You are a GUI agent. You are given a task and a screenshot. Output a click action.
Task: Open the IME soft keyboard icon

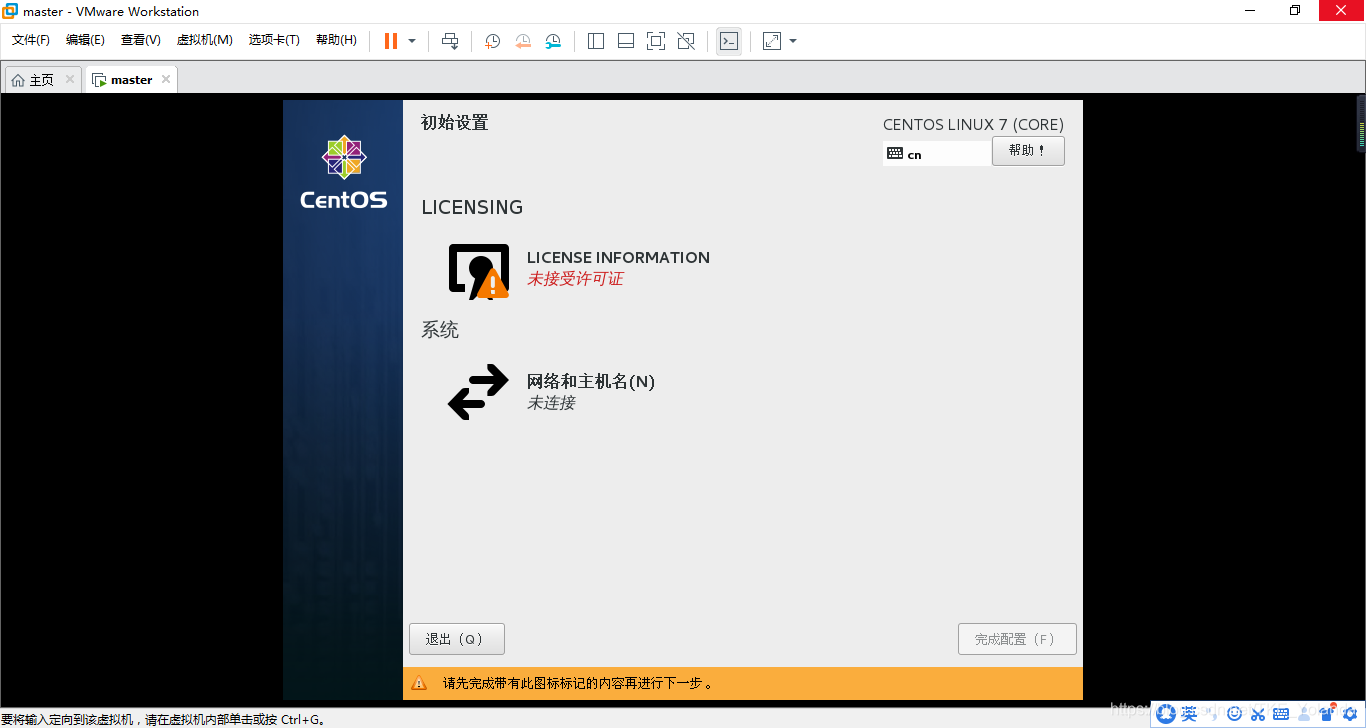pos(1281,714)
